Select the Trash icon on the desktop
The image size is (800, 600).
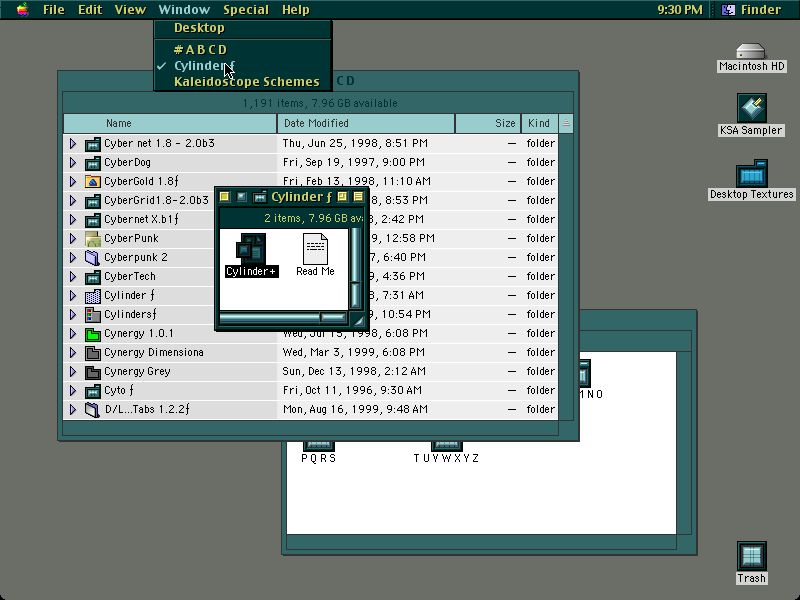tap(752, 557)
